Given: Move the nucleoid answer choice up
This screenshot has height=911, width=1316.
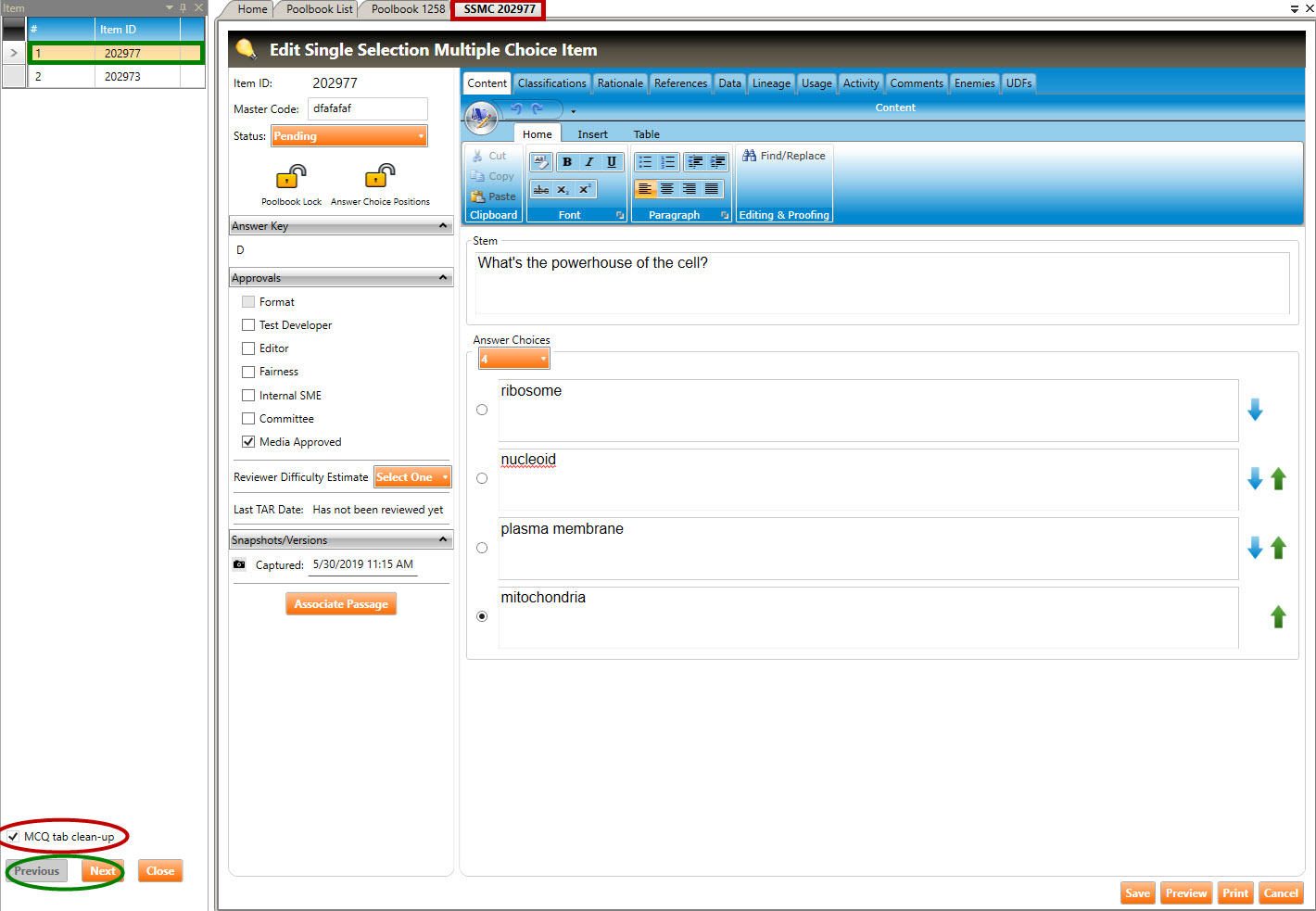Looking at the screenshot, I should [1278, 479].
